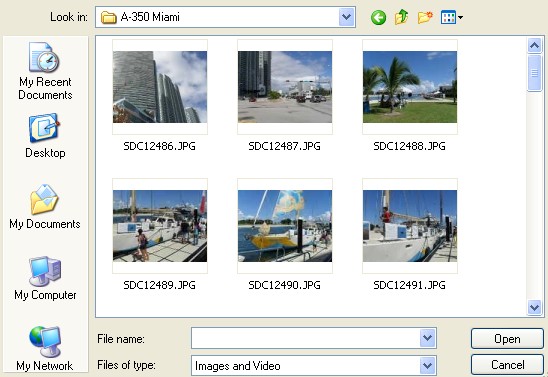Select thumbnail SDC12486.JPG
The image size is (548, 377).
(160, 95)
